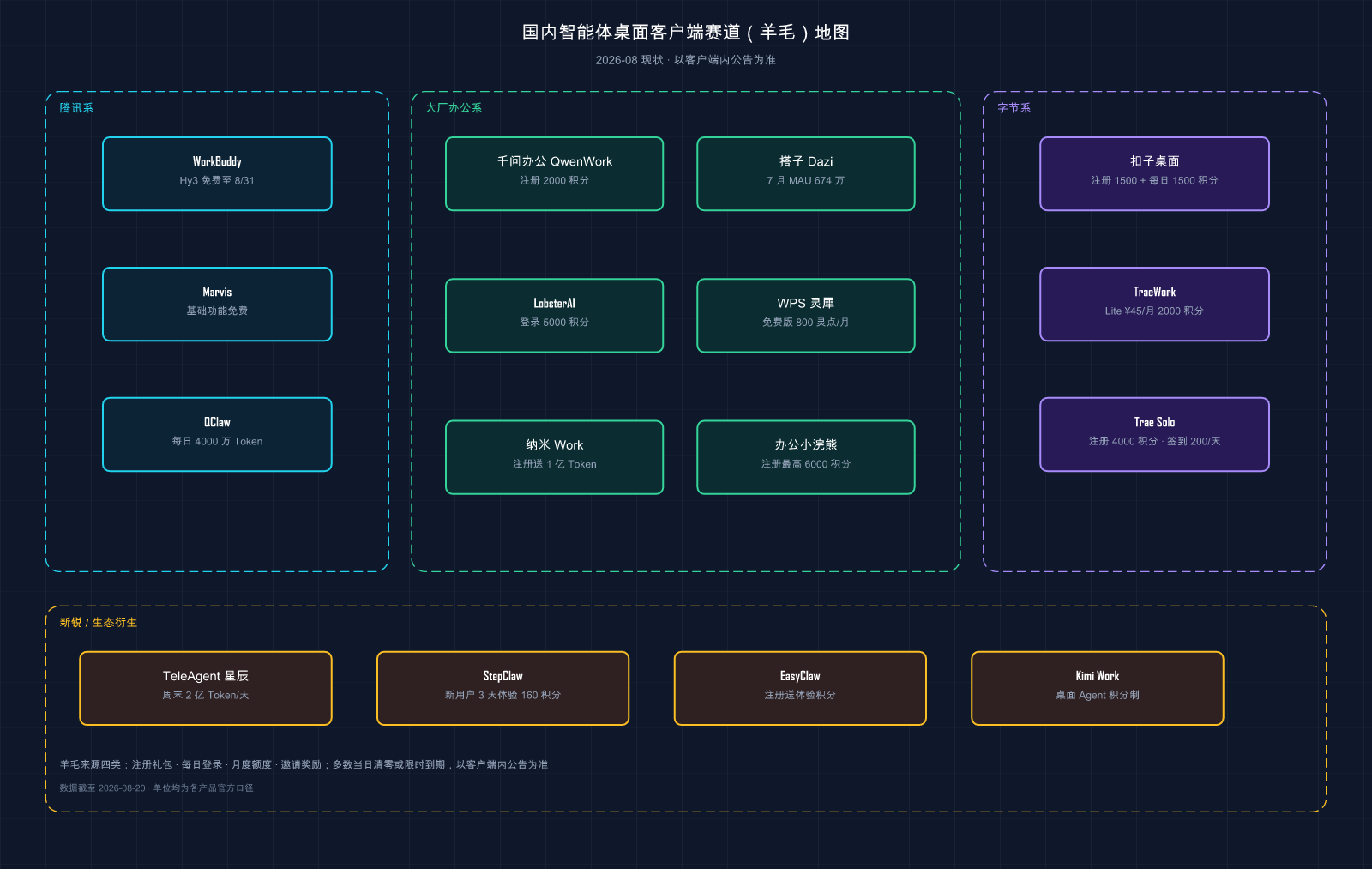Select the LobsterAI card

[554, 315]
